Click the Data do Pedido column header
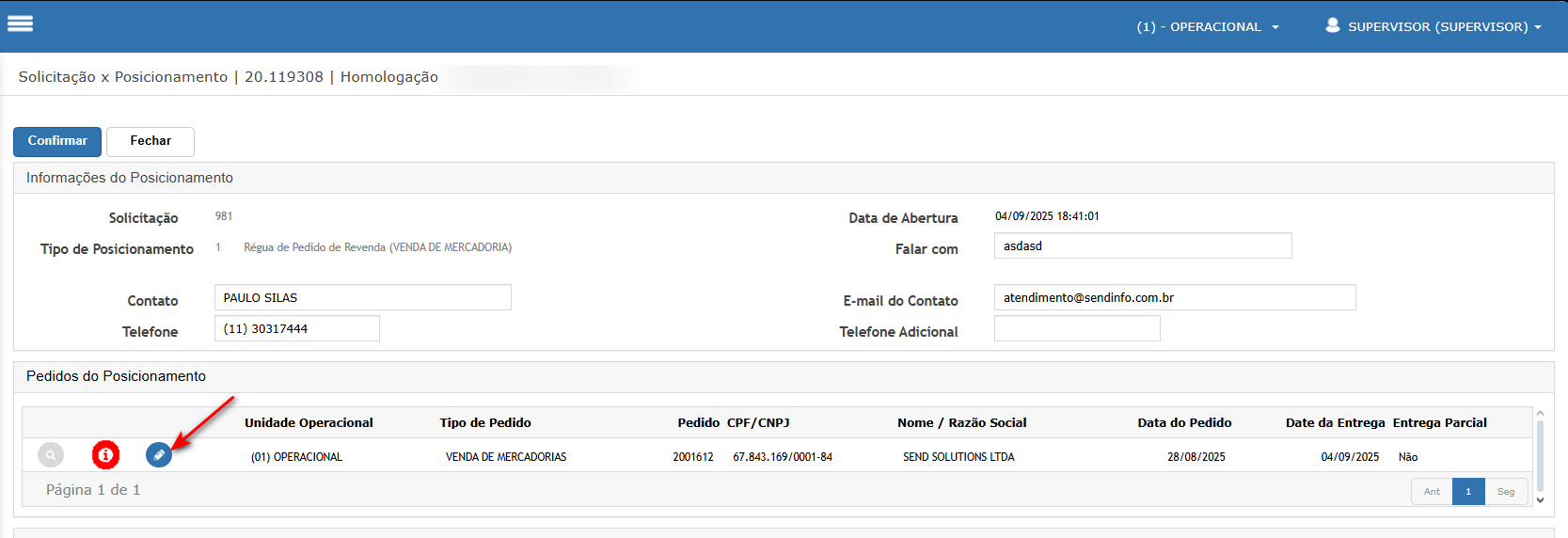 (x=1183, y=422)
